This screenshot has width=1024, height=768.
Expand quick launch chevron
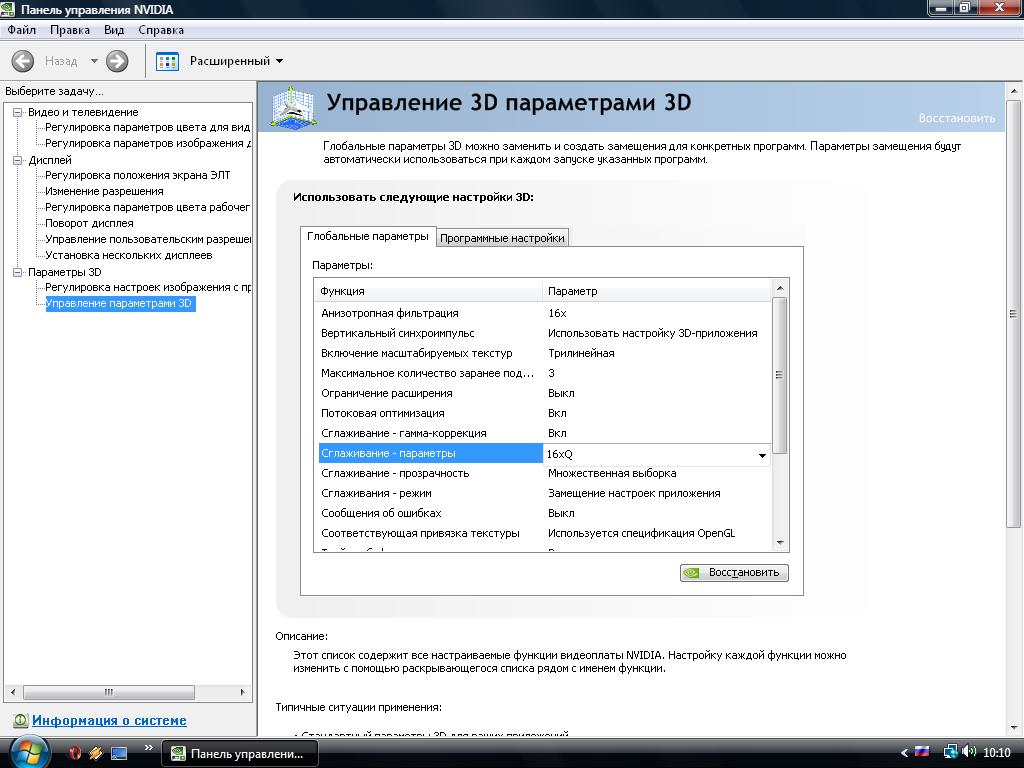148,748
